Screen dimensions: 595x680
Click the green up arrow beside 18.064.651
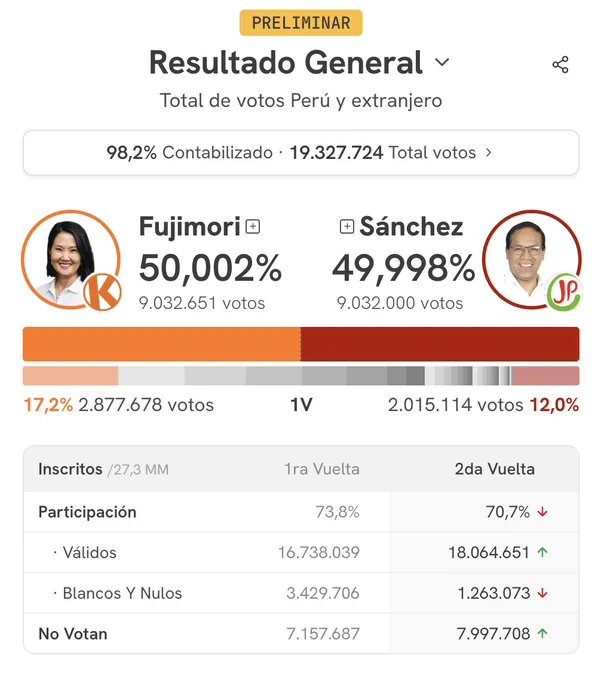coord(543,552)
